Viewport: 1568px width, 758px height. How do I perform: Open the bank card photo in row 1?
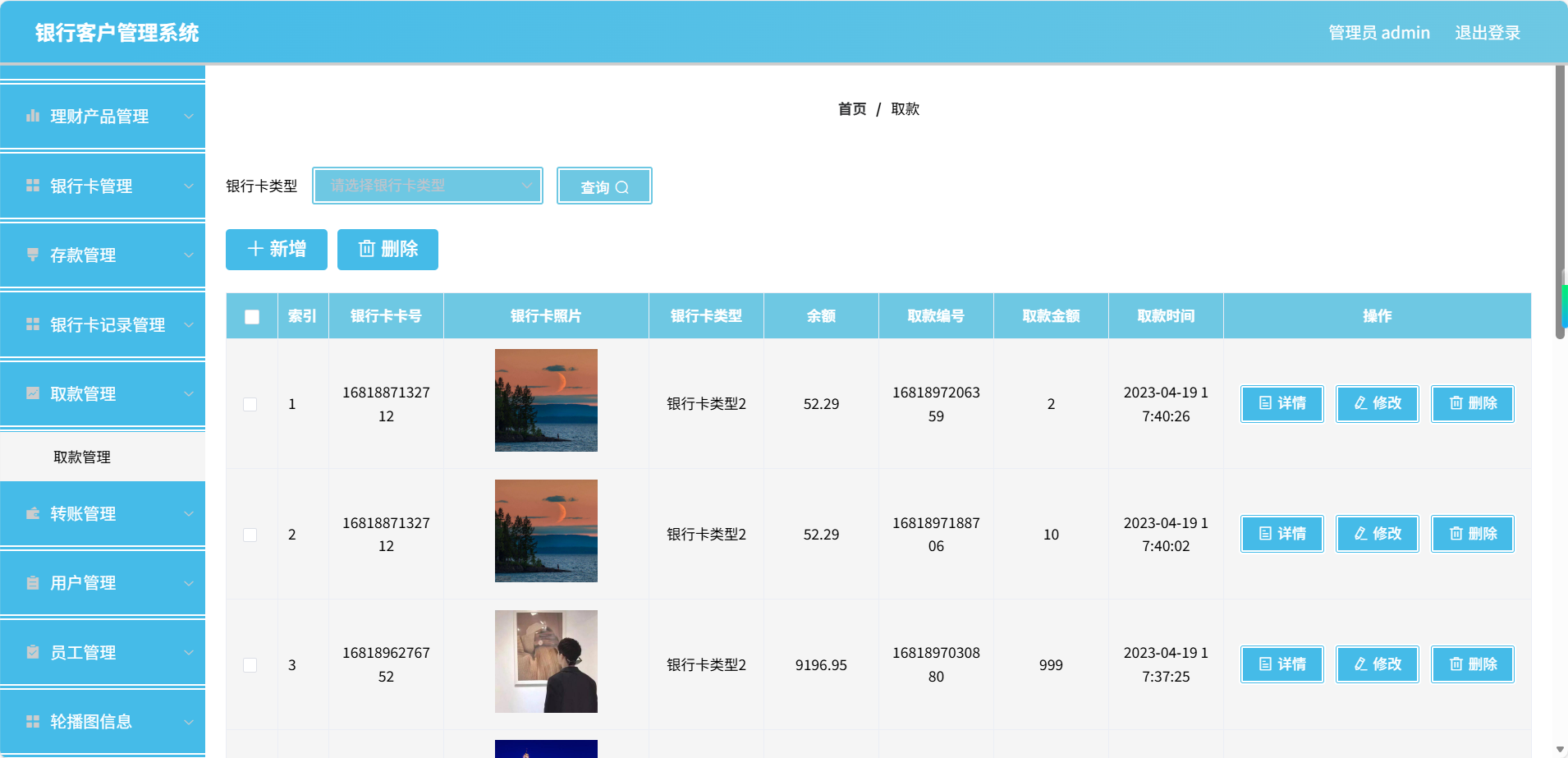pos(546,400)
